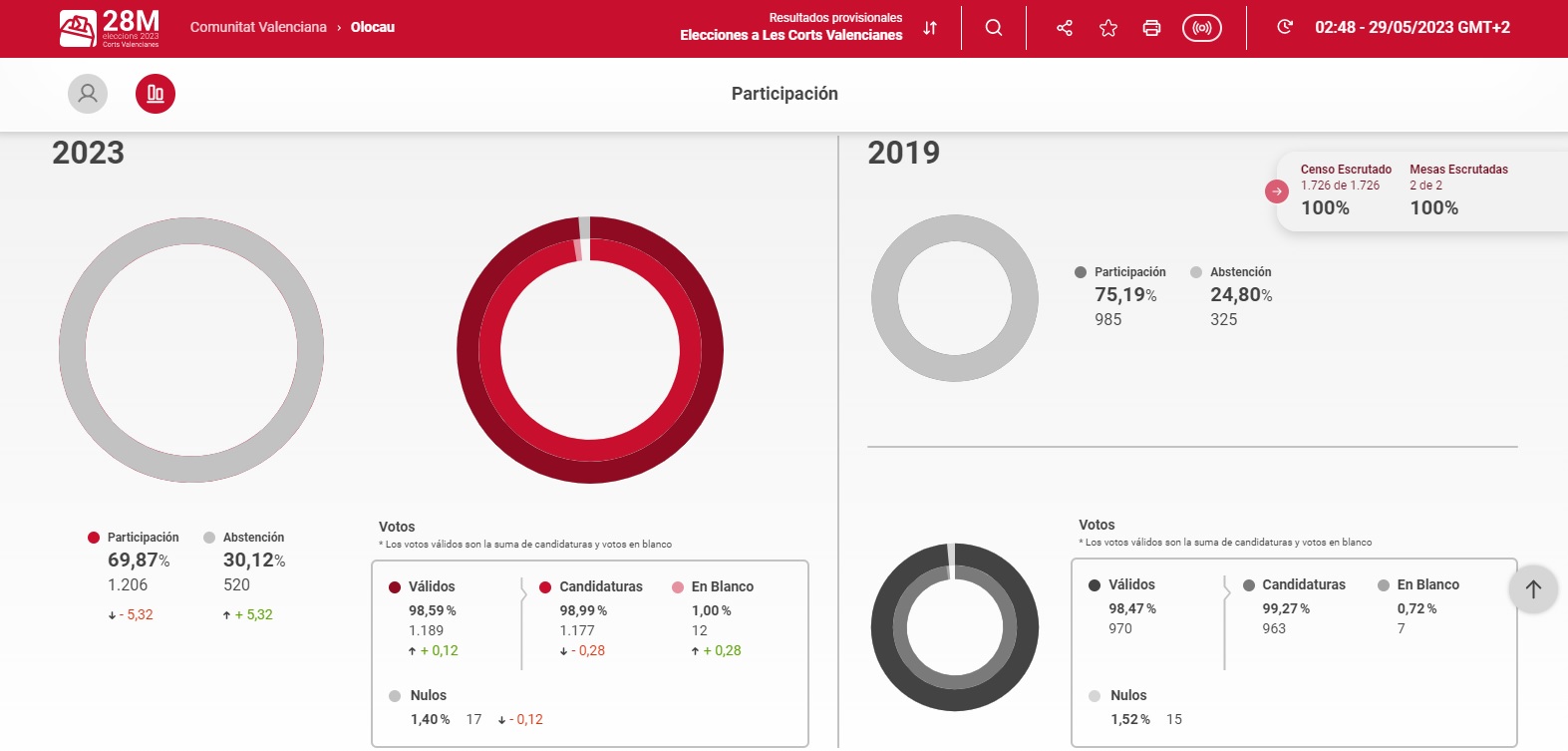The height and width of the screenshot is (751, 1568).
Task: Go to Comunitat Valenciana breadcrumb
Action: coord(258,27)
